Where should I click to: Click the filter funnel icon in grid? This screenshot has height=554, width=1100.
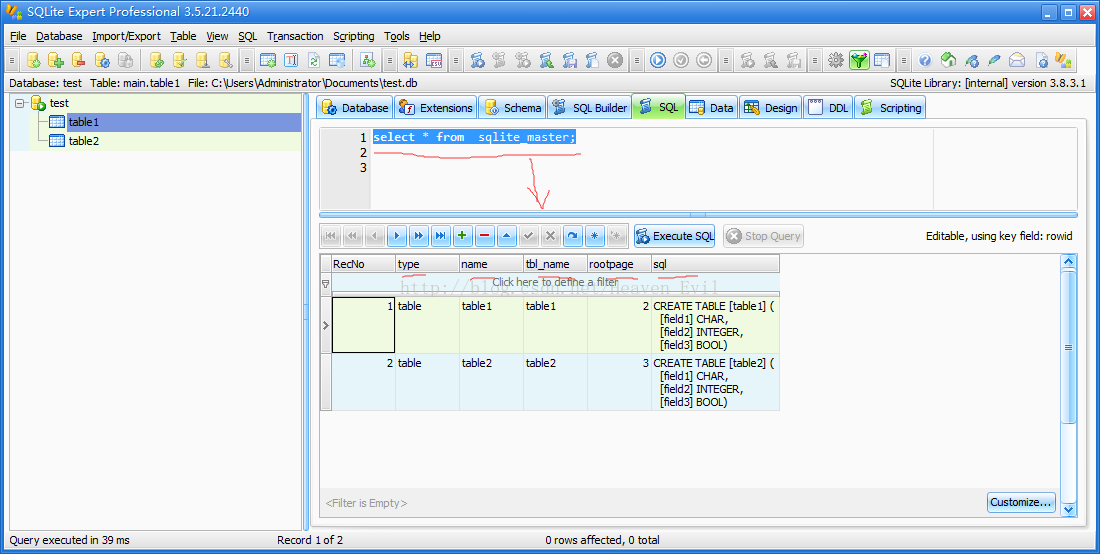click(326, 284)
